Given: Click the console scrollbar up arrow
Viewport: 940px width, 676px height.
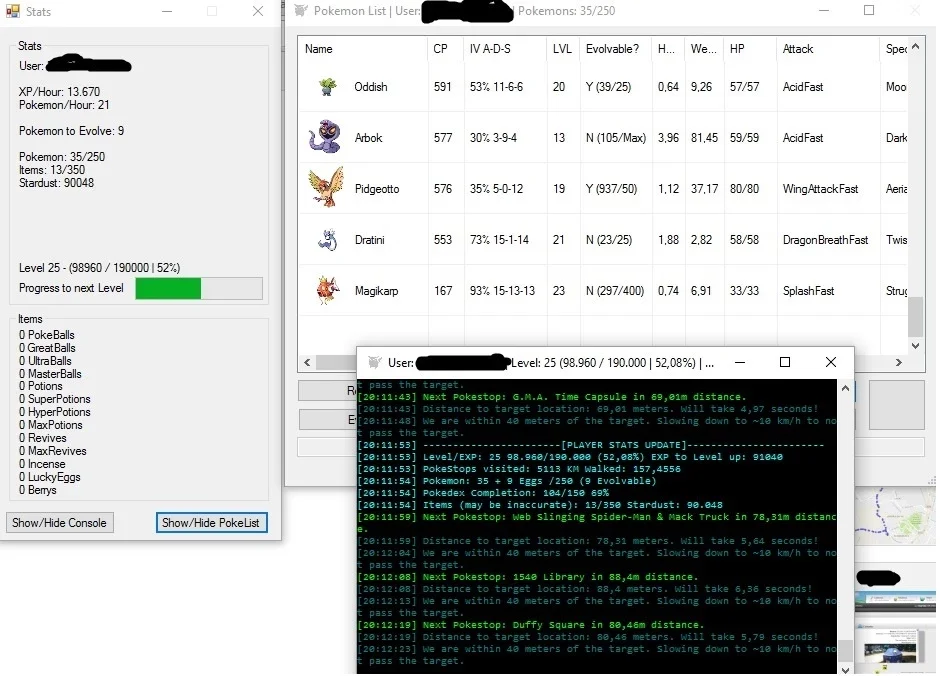Looking at the screenshot, I should (x=845, y=388).
